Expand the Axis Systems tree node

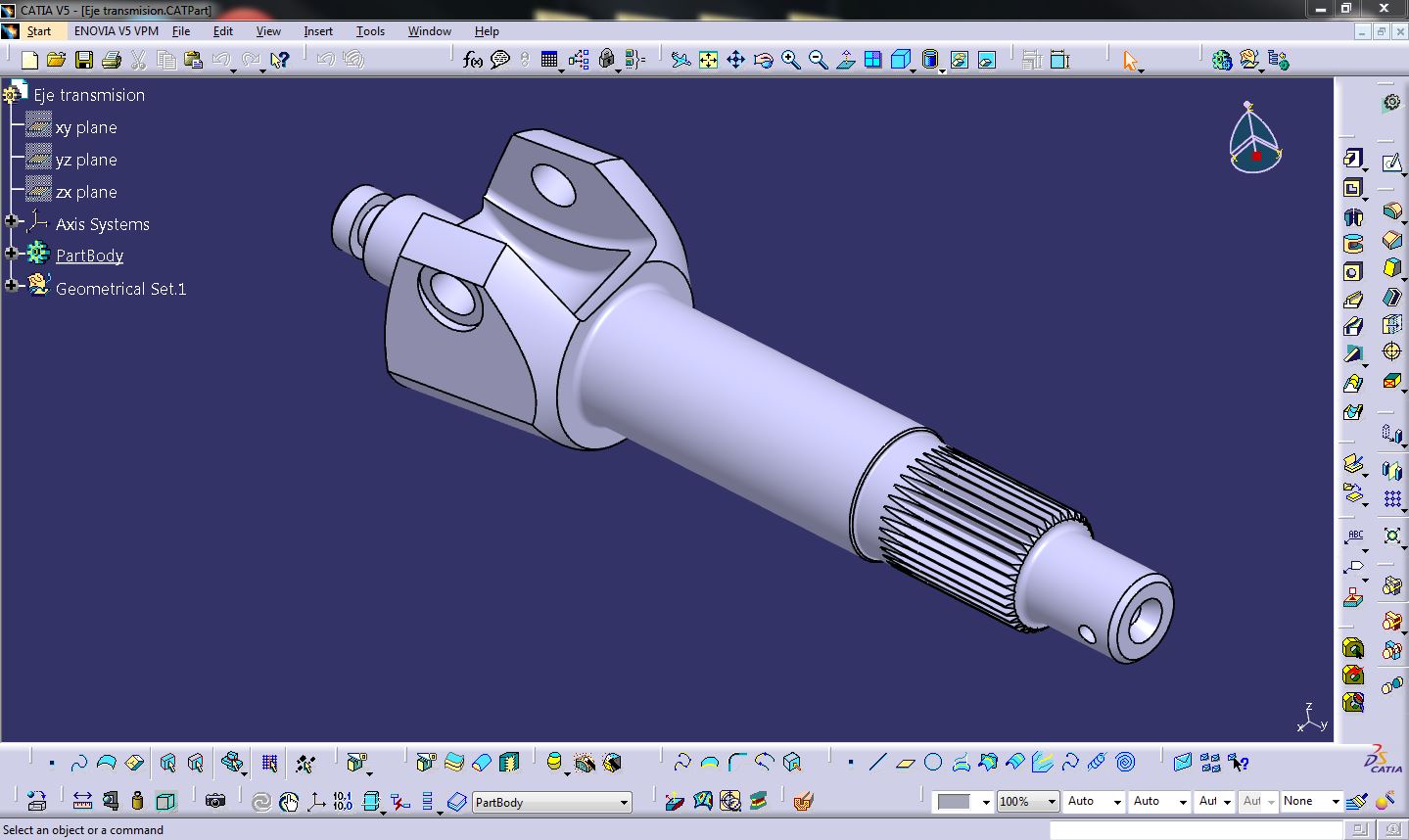[x=12, y=222]
